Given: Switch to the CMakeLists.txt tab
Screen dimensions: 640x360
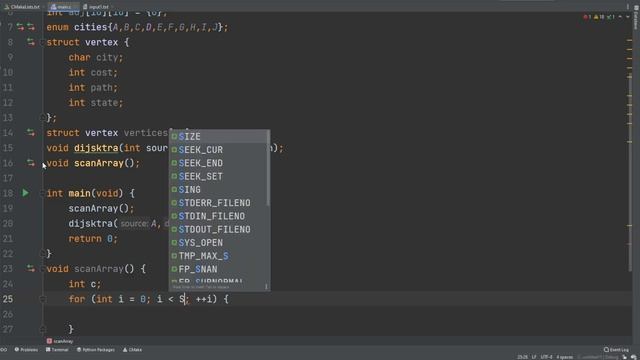Looking at the screenshot, I should coord(22,7).
